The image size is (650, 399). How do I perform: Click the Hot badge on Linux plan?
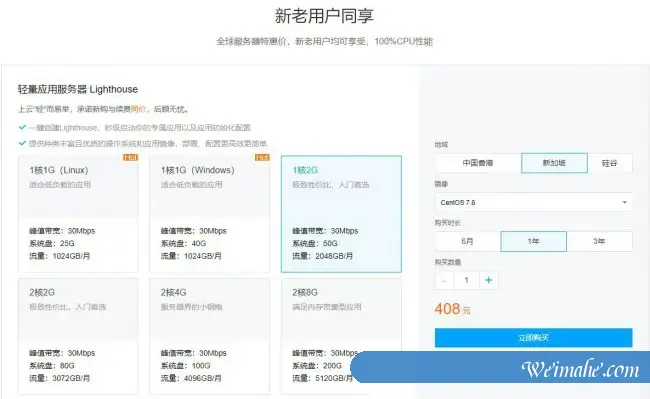(x=131, y=157)
